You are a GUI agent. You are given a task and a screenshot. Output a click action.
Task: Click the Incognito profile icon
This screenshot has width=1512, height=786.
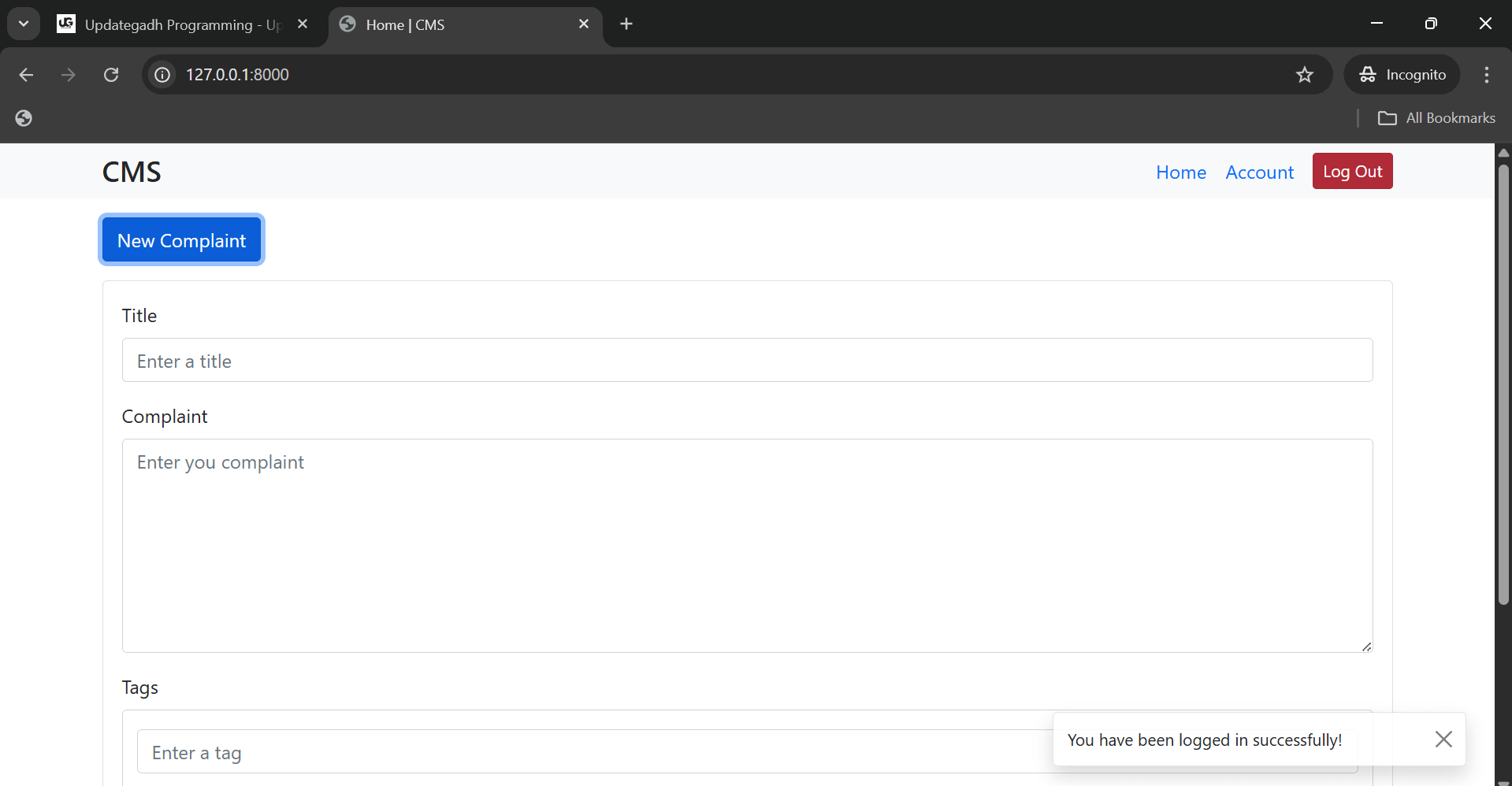point(1367,74)
